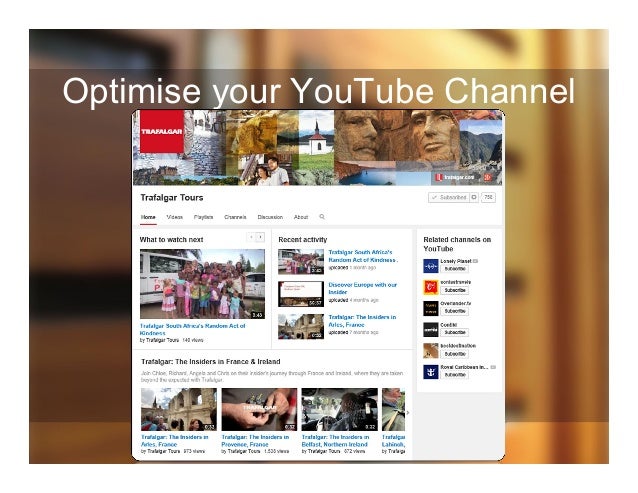This screenshot has height=493, width=638.
Task: Subscribe to the fourth related channel Contiki
Action: click(454, 333)
